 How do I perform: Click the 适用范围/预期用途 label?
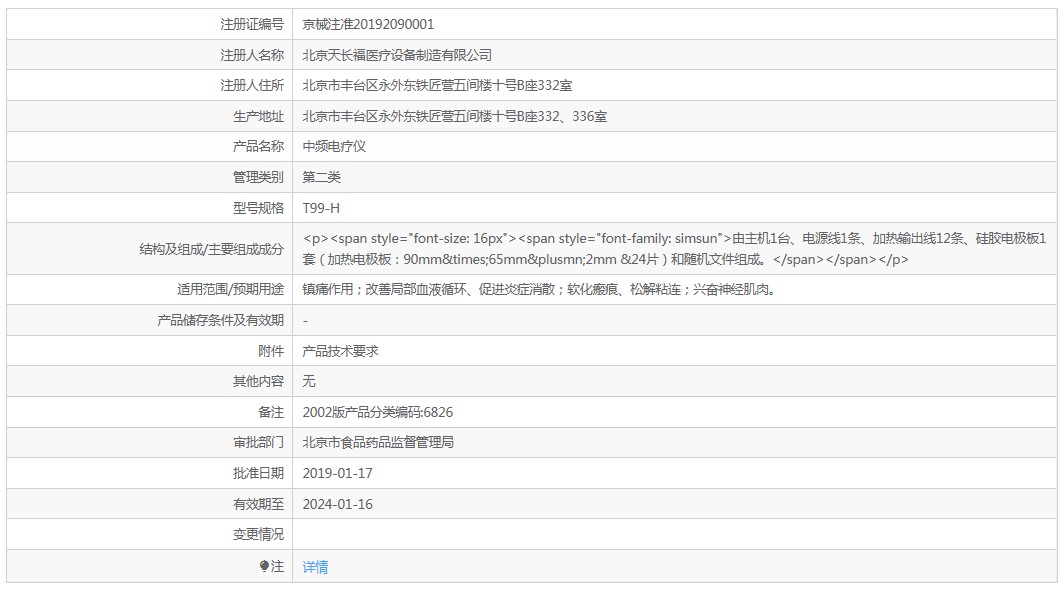pyautogui.click(x=231, y=290)
